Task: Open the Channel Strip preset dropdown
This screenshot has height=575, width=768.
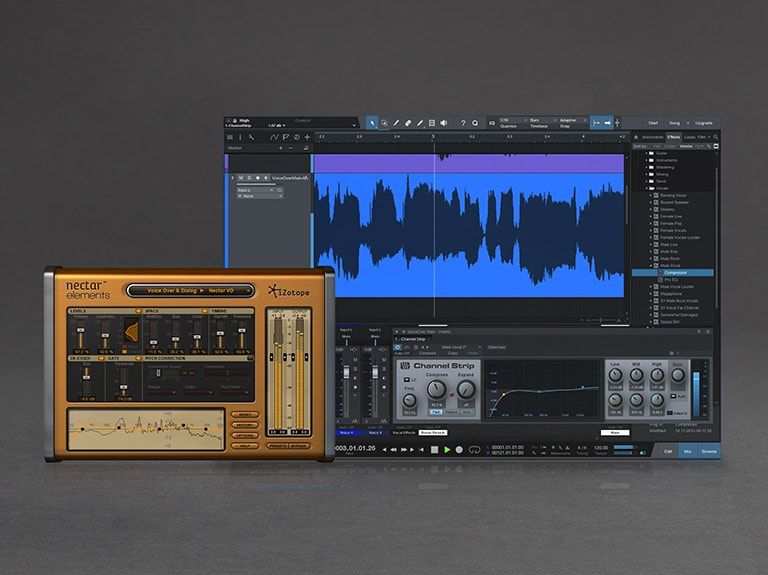Action: pyautogui.click(x=460, y=347)
